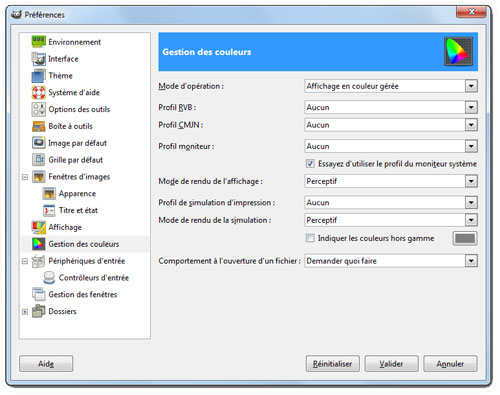Image resolution: width=500 pixels, height=395 pixels.
Task: Click the Boîte à outils icon
Action: pos(39,126)
